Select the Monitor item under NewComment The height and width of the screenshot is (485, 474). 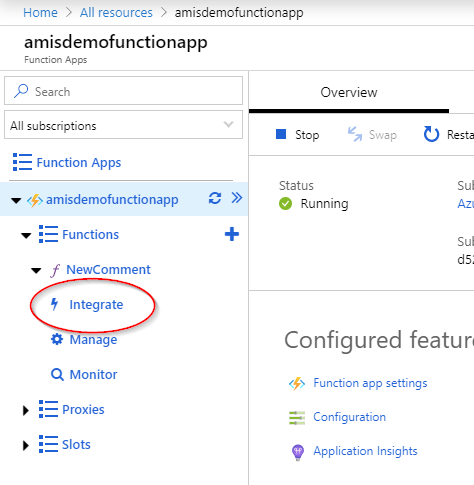tap(93, 374)
